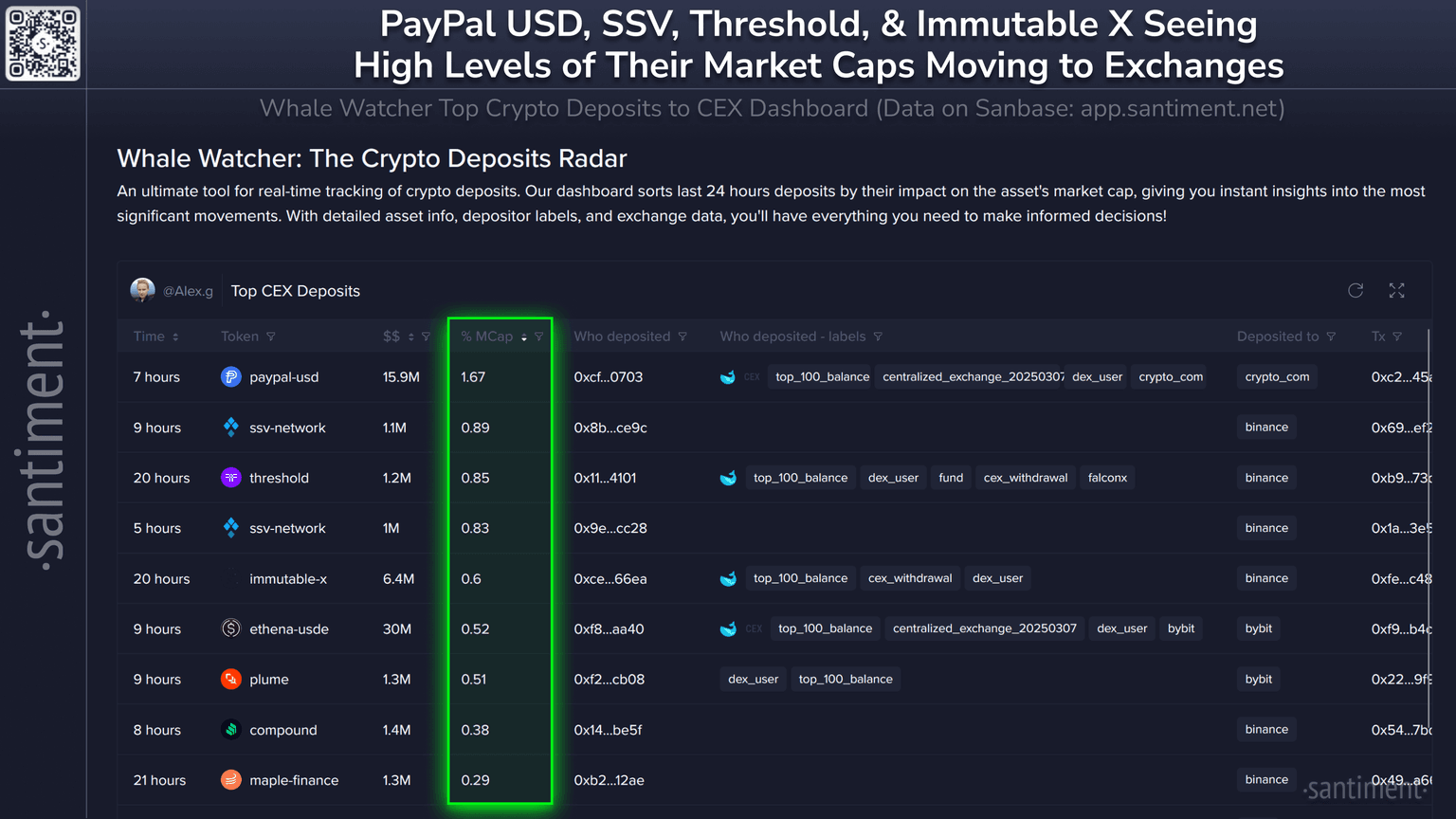The width and height of the screenshot is (1456, 819).
Task: Click the QR code image
Action: (43, 44)
